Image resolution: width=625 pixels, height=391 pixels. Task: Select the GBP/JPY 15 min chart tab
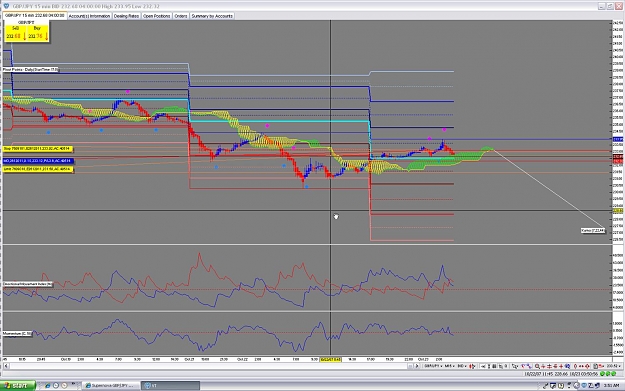(x=35, y=15)
